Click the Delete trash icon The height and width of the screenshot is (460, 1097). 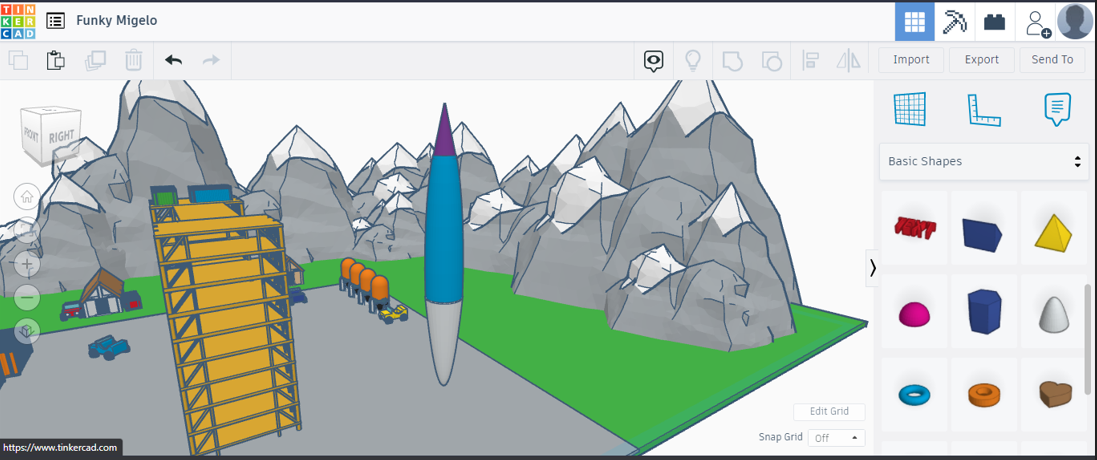[133, 60]
